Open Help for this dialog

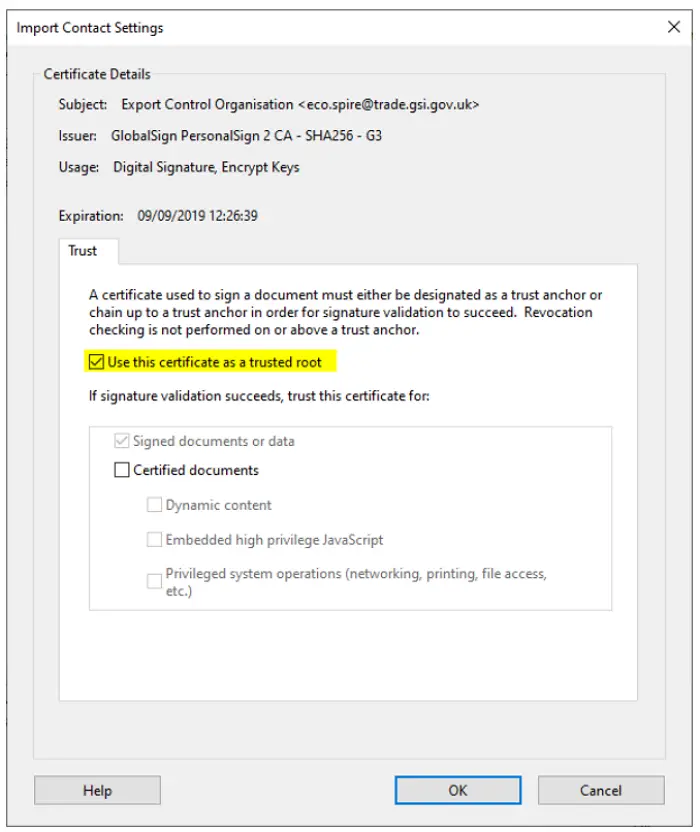point(97,790)
